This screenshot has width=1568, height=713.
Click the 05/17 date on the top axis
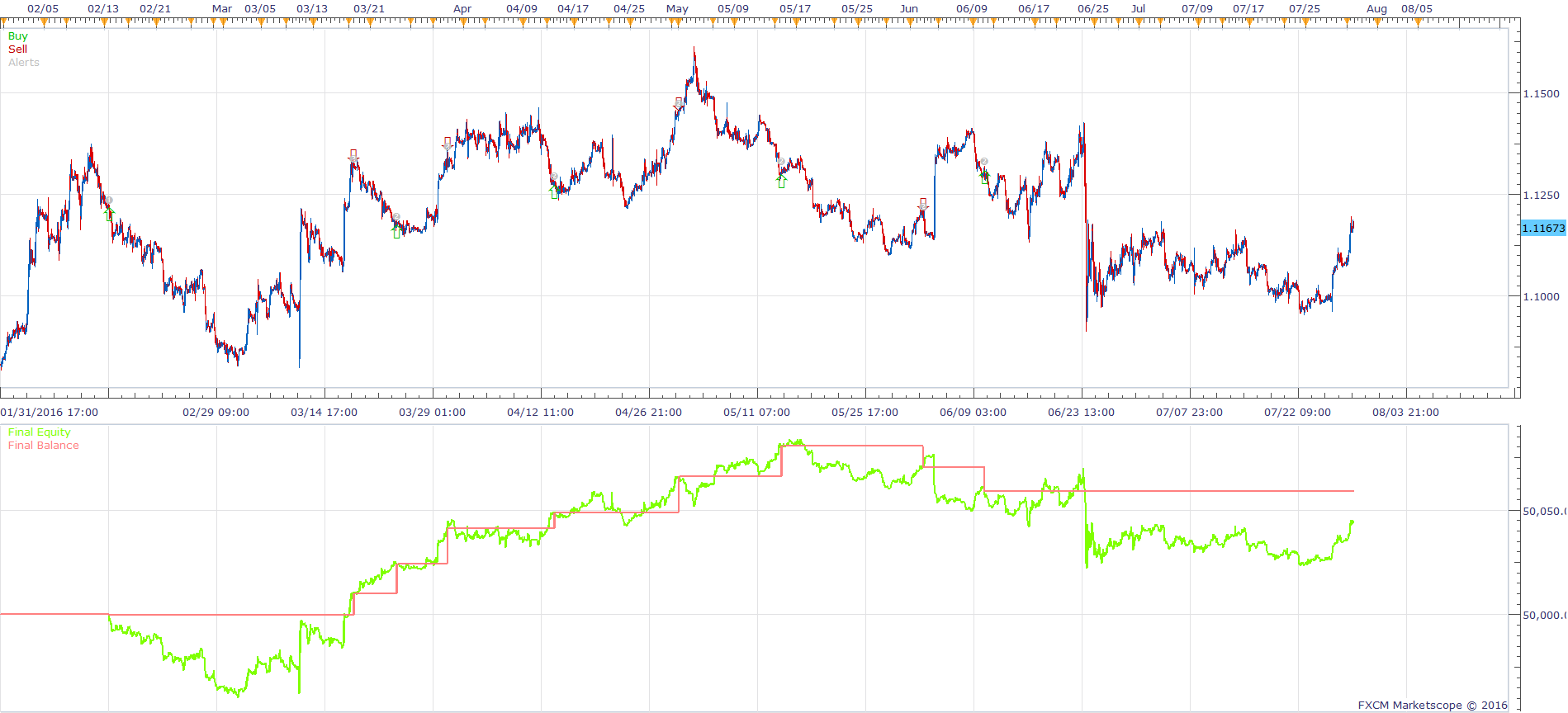point(795,8)
